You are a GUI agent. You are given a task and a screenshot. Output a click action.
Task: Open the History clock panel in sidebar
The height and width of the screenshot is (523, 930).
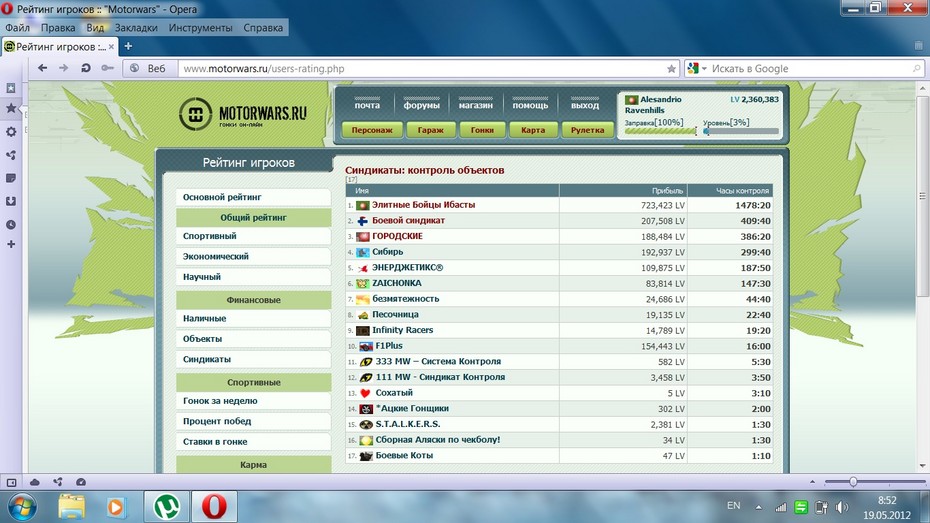(x=11, y=225)
